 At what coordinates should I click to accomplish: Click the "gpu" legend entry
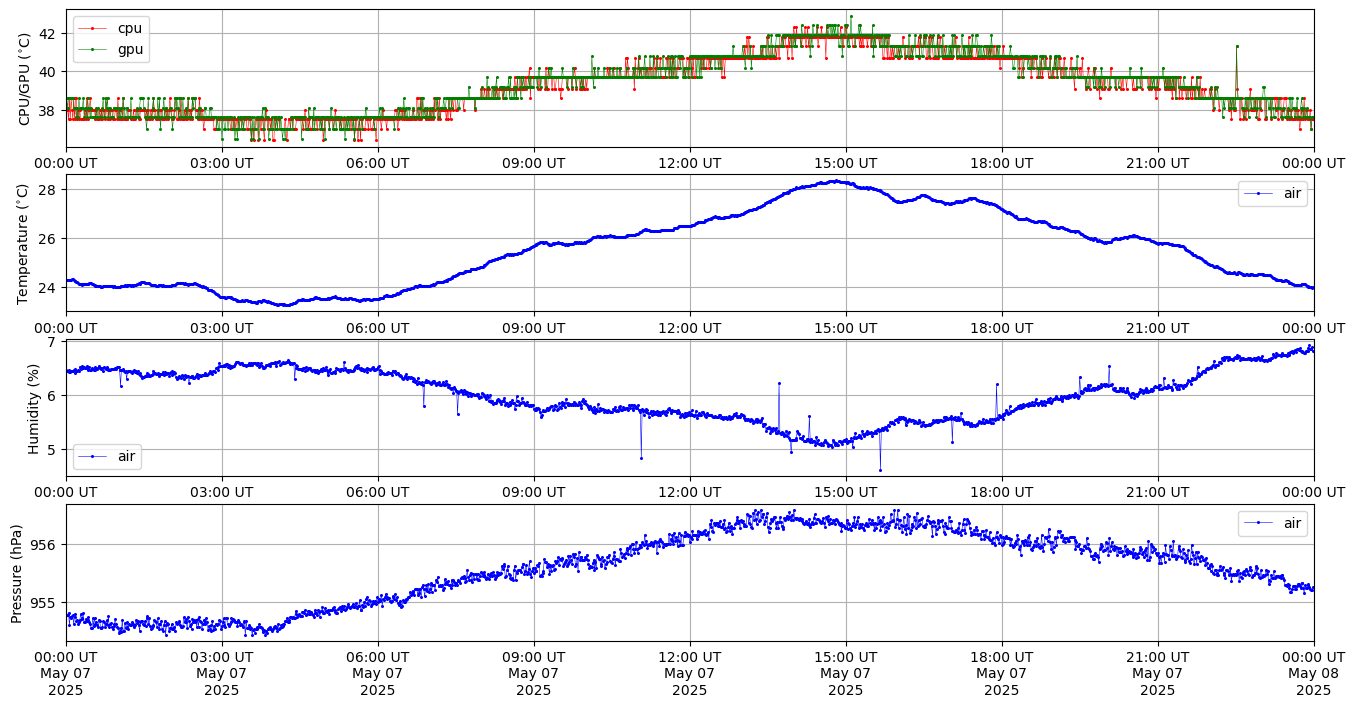click(111, 48)
